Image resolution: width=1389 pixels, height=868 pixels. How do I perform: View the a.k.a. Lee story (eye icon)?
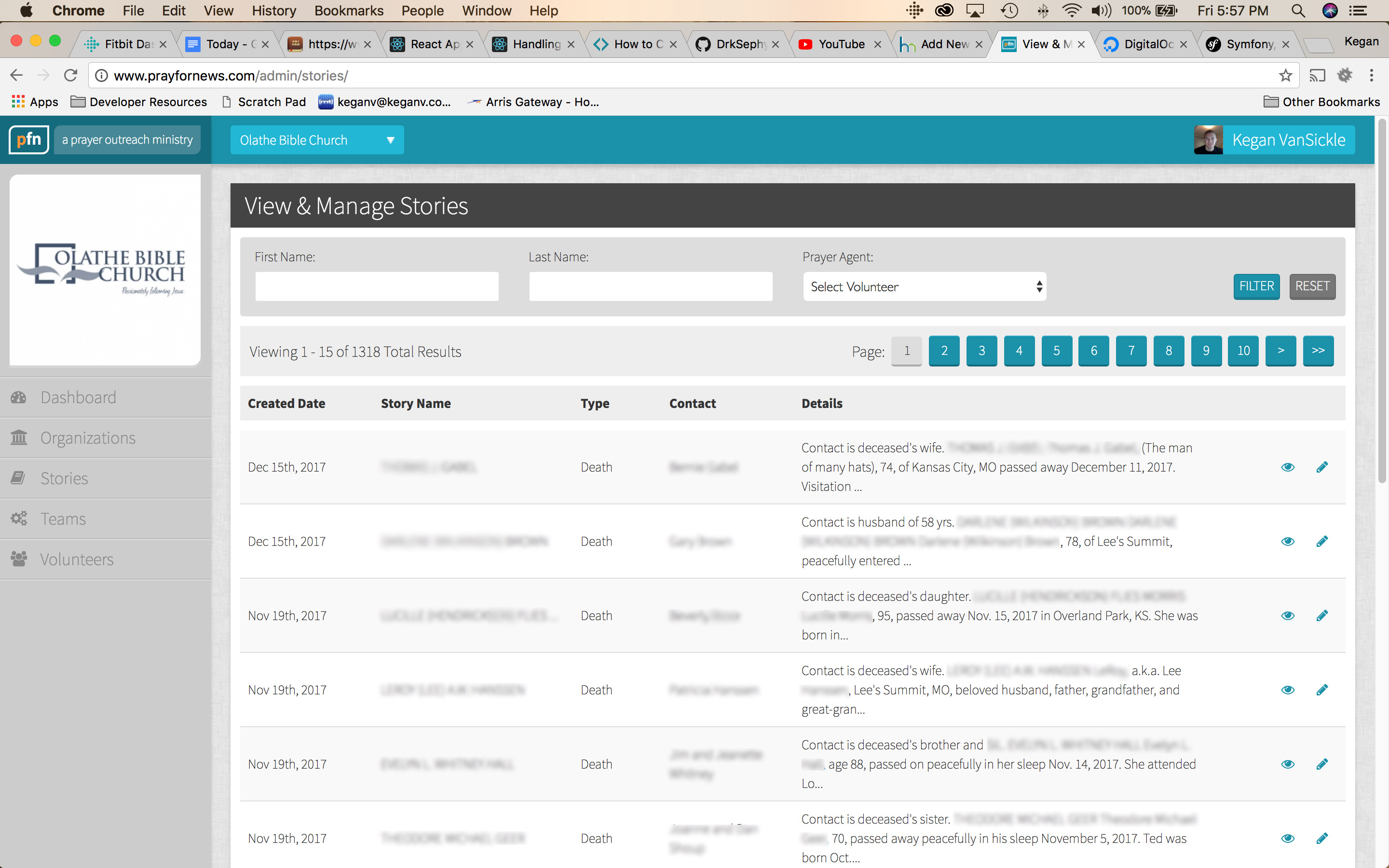point(1287,690)
